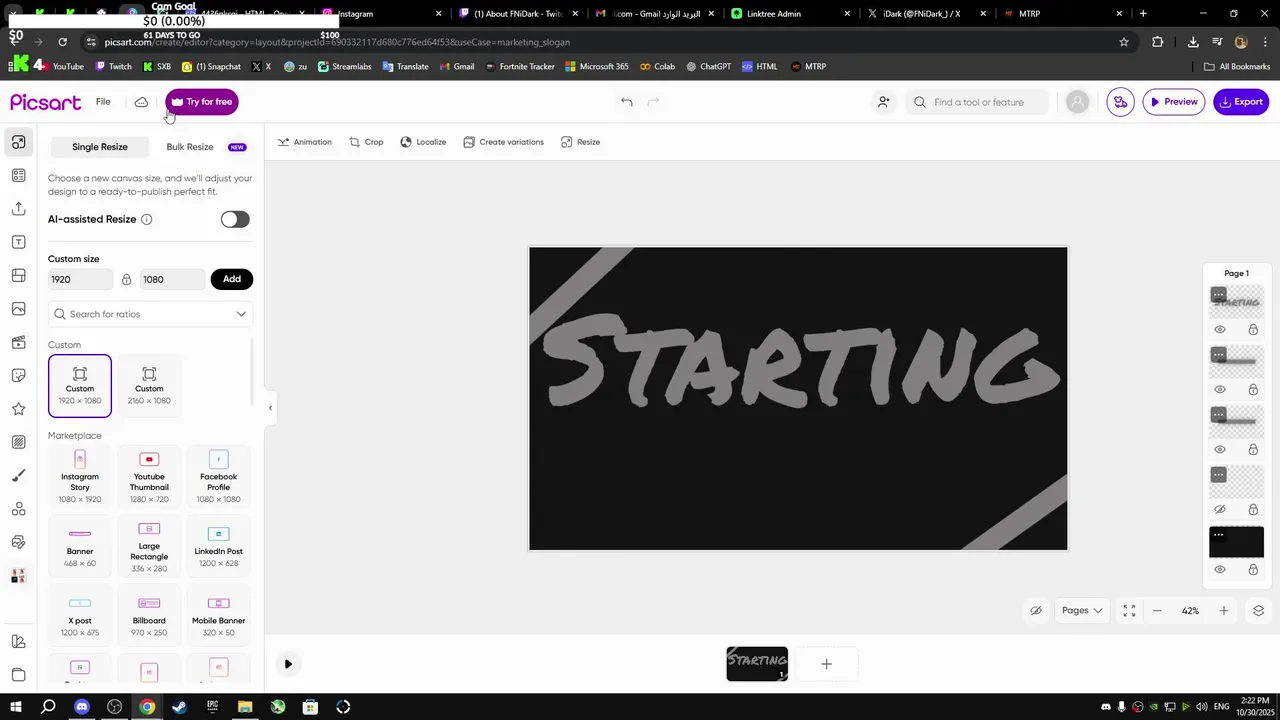Show the hidden empty layer
Image resolution: width=1280 pixels, height=720 pixels.
click(x=1220, y=510)
